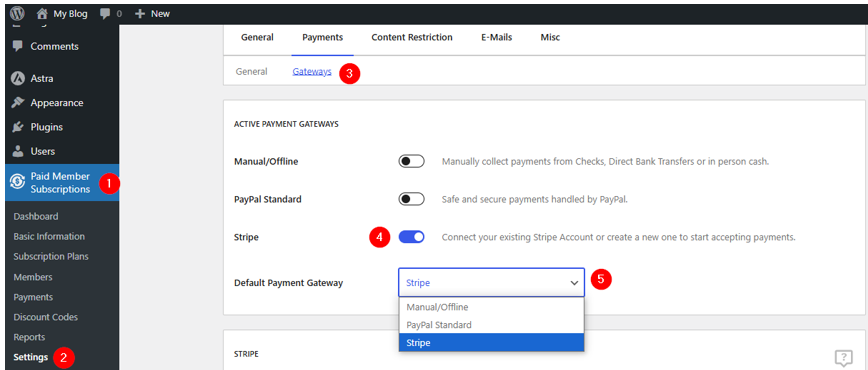Click New in admin bar
The height and width of the screenshot is (370, 868).
tap(160, 14)
